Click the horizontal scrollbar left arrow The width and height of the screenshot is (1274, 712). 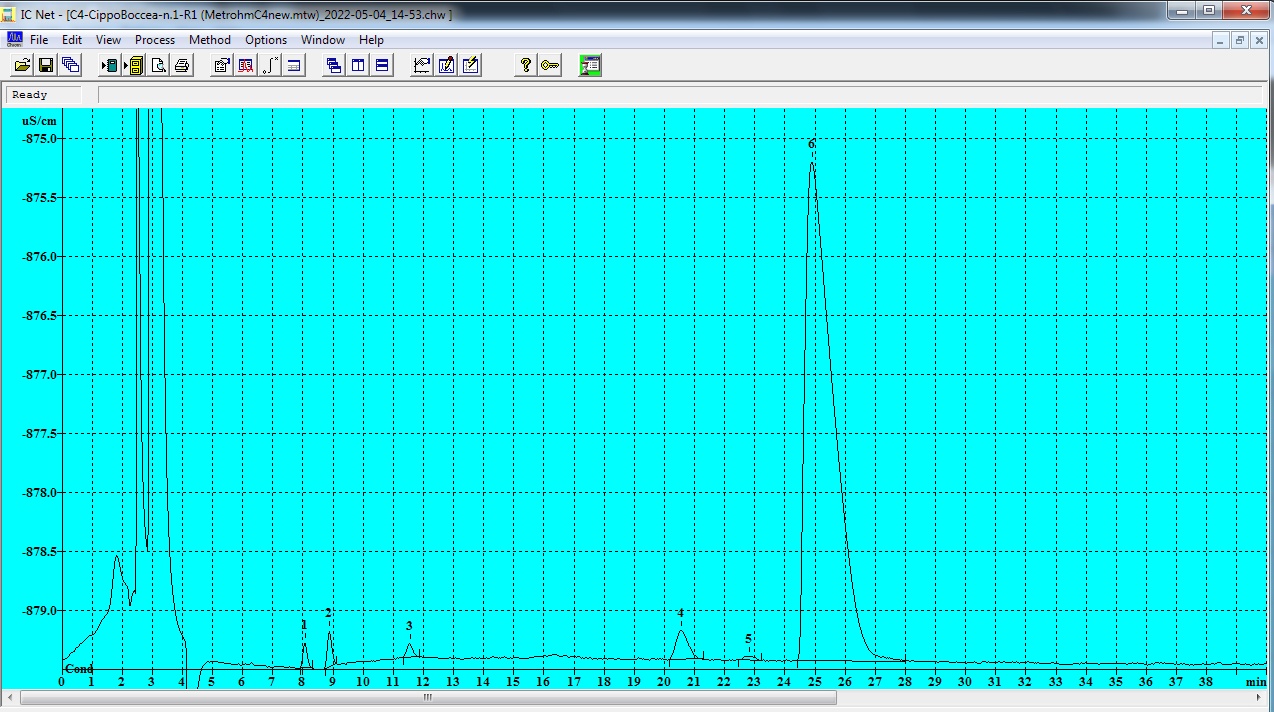click(x=10, y=698)
